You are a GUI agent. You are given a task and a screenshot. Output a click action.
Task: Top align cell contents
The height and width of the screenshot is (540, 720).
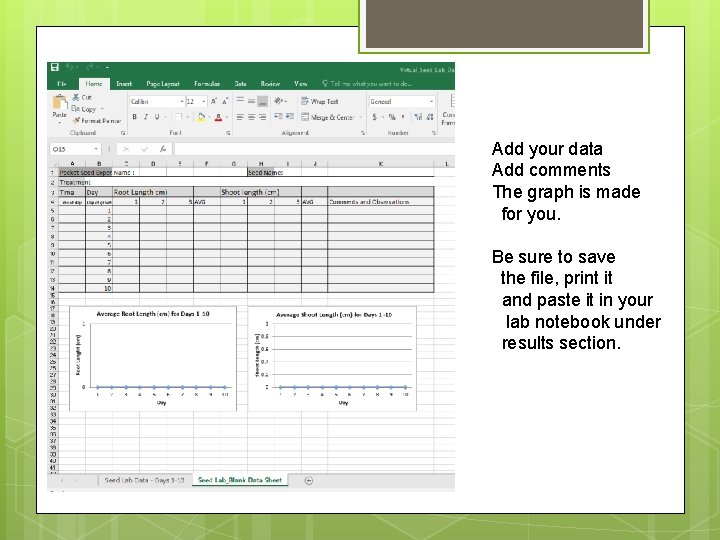(x=240, y=101)
